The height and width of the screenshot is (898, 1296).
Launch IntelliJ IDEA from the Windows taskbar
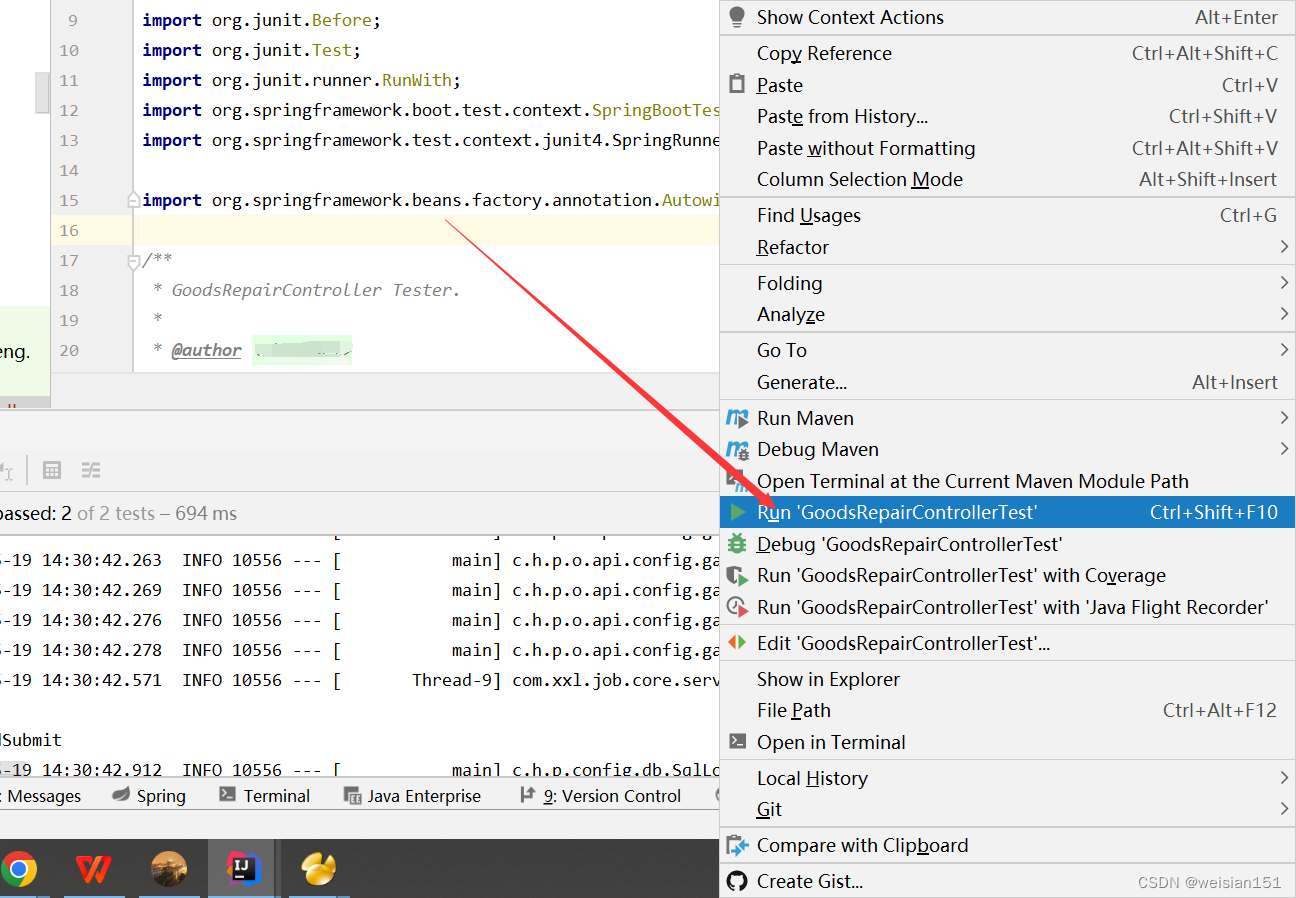(x=243, y=869)
